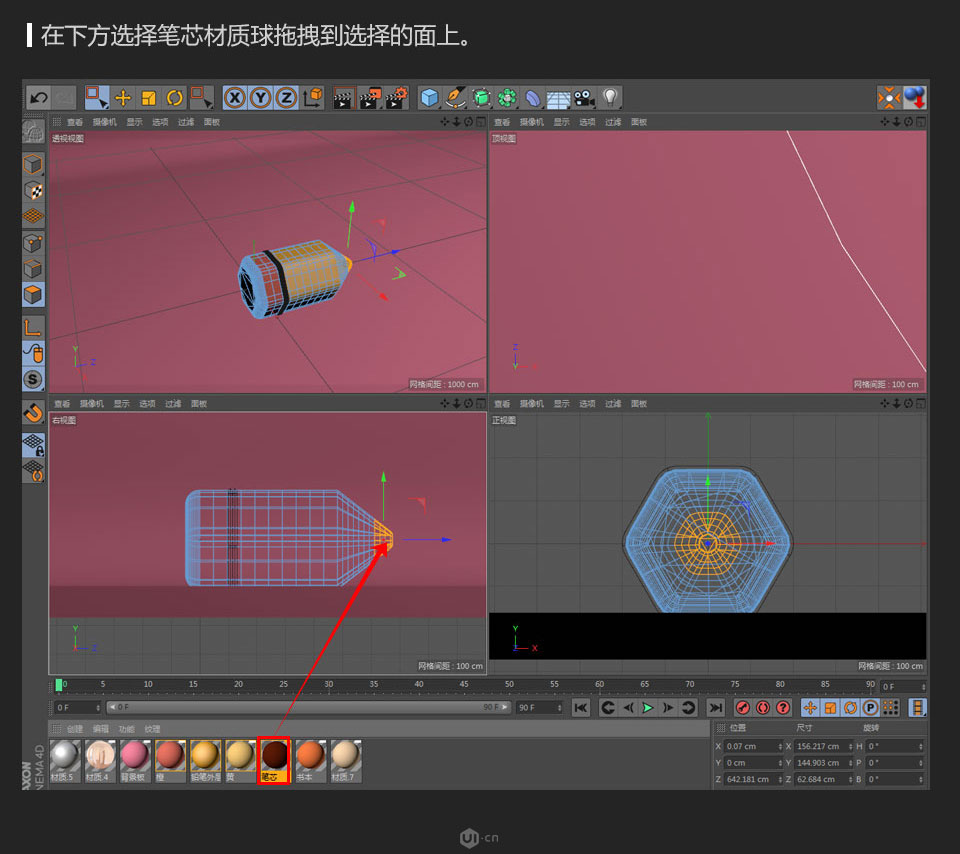Toggle the Z axis lock

[286, 97]
